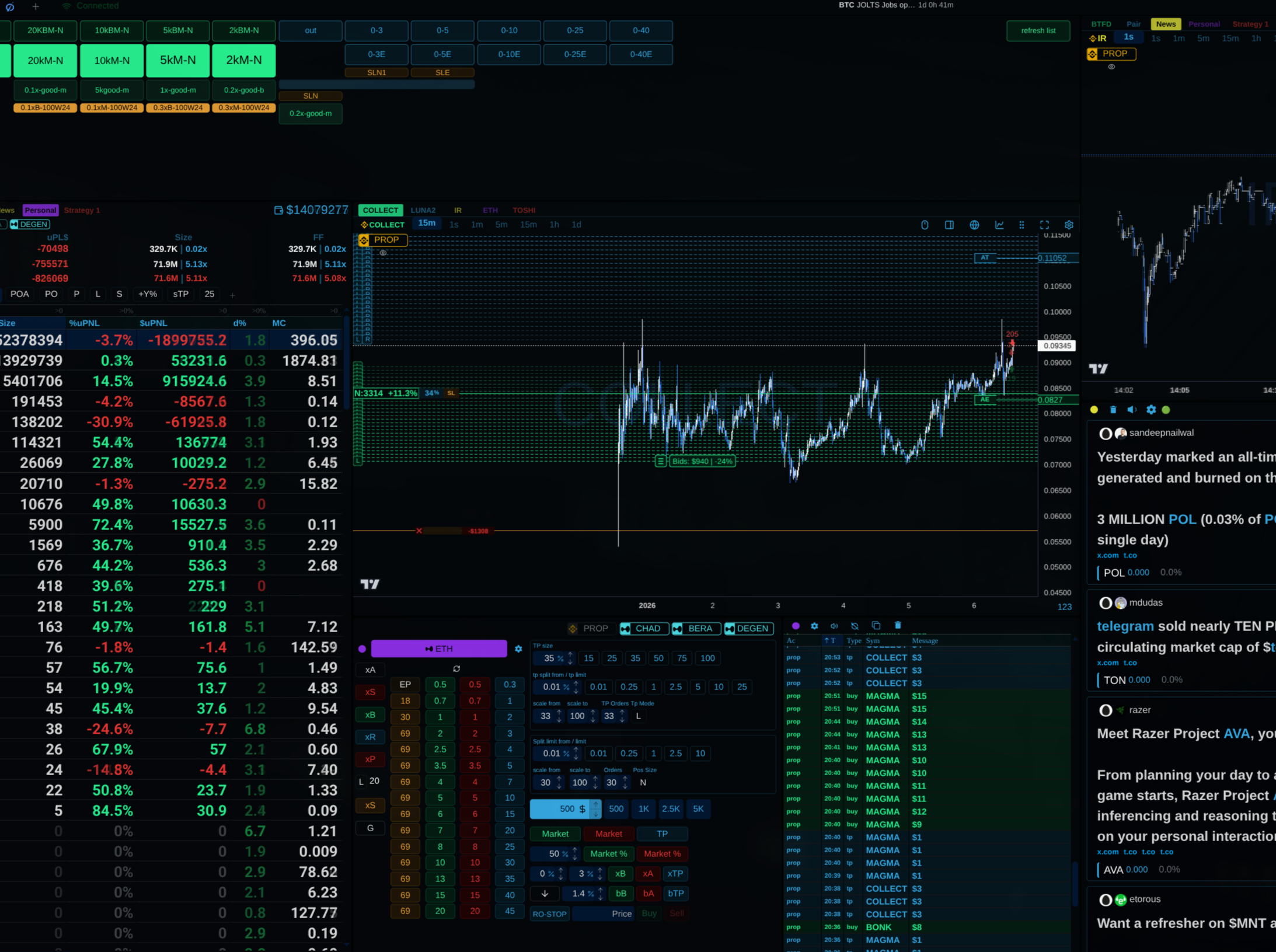Viewport: 1276px width, 952px height.
Task: Select the 2.5K size preset
Action: point(670,809)
